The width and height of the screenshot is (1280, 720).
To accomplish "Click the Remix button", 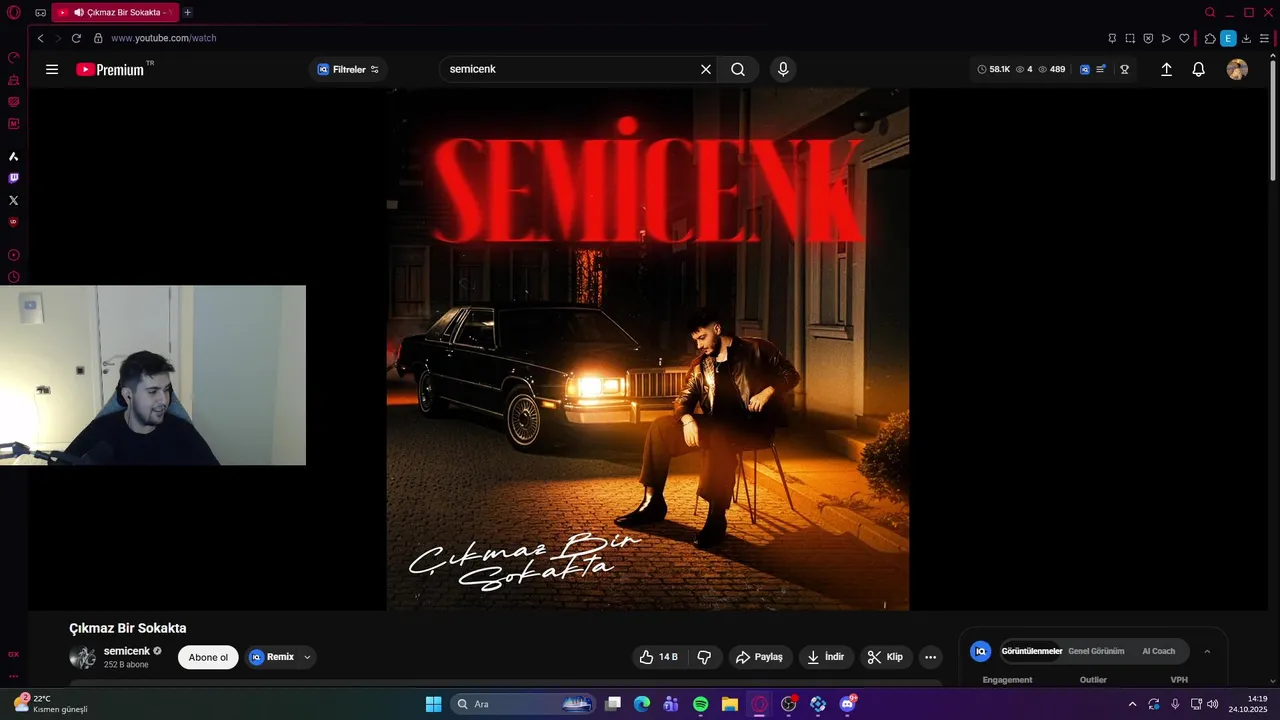I will point(272,657).
